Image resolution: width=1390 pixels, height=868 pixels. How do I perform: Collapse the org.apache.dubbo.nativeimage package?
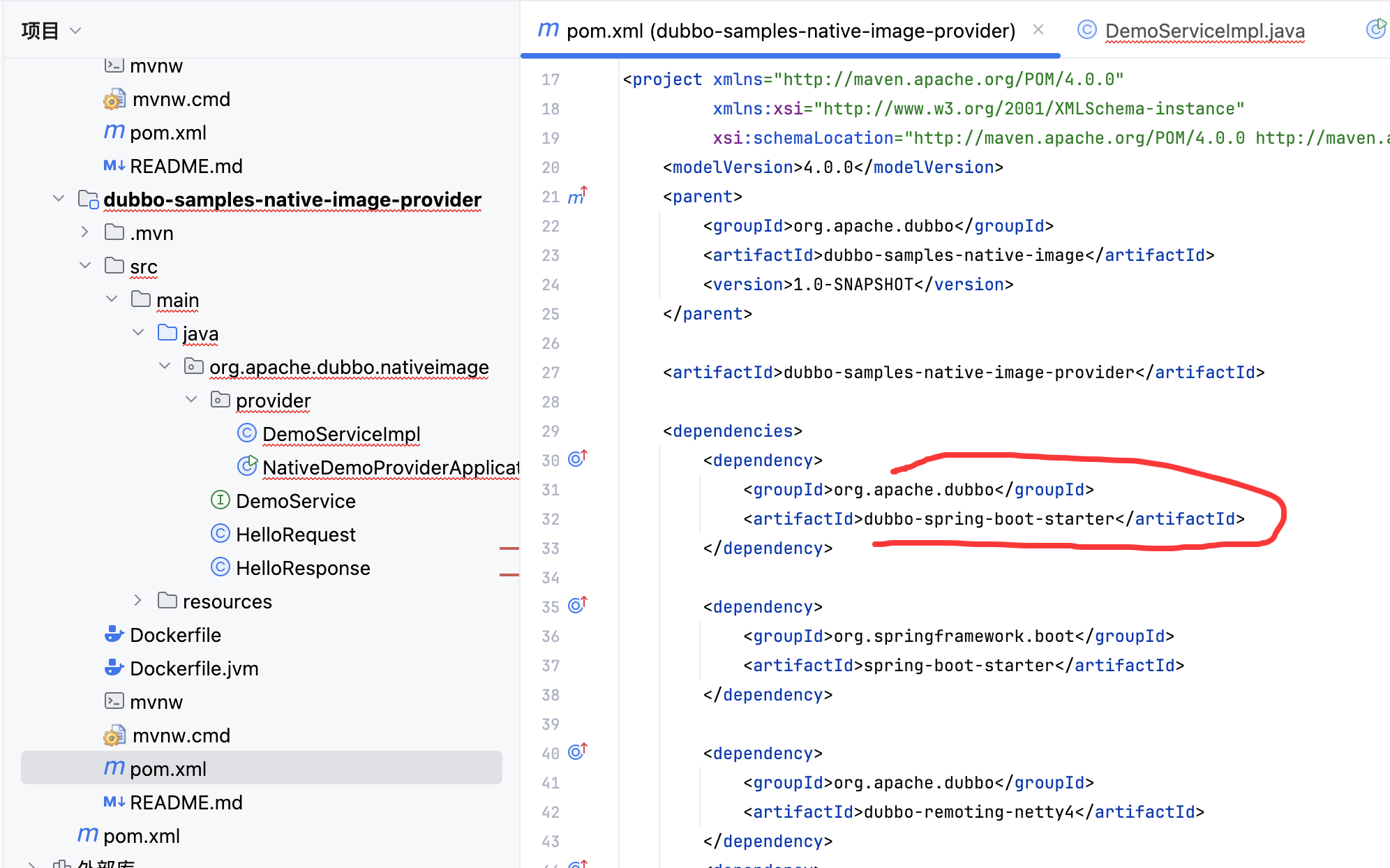pos(165,366)
